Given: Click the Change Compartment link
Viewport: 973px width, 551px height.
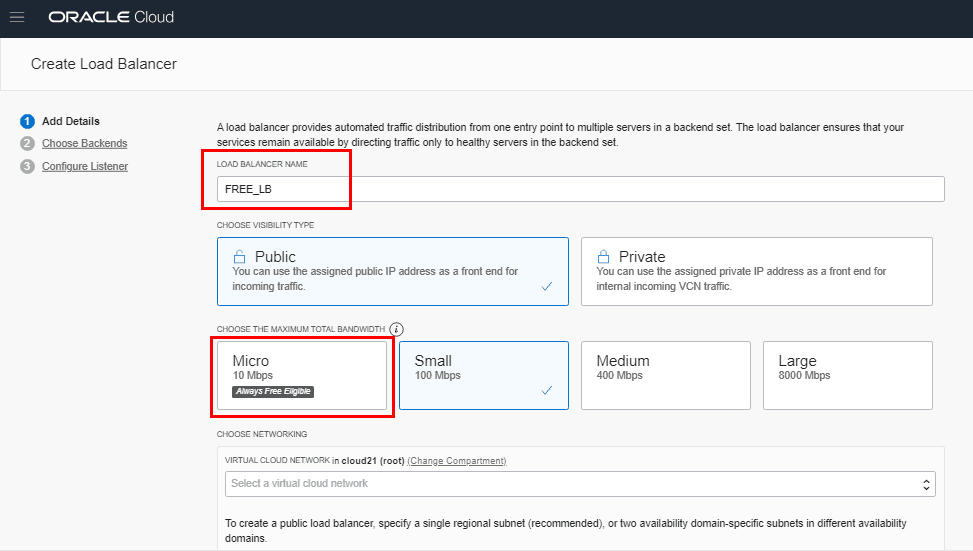Looking at the screenshot, I should pos(457,460).
